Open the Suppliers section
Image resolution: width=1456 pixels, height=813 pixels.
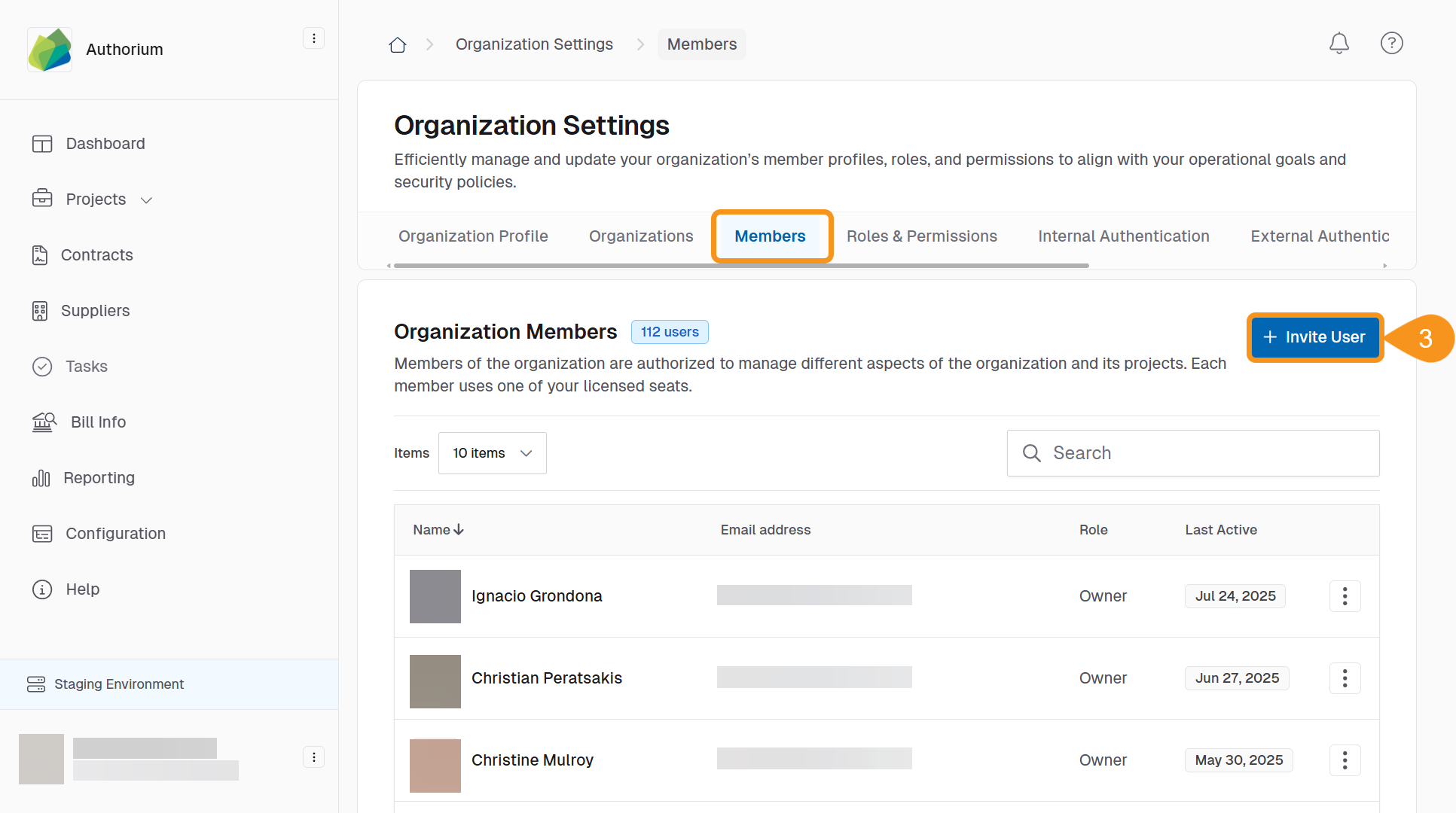(94, 310)
